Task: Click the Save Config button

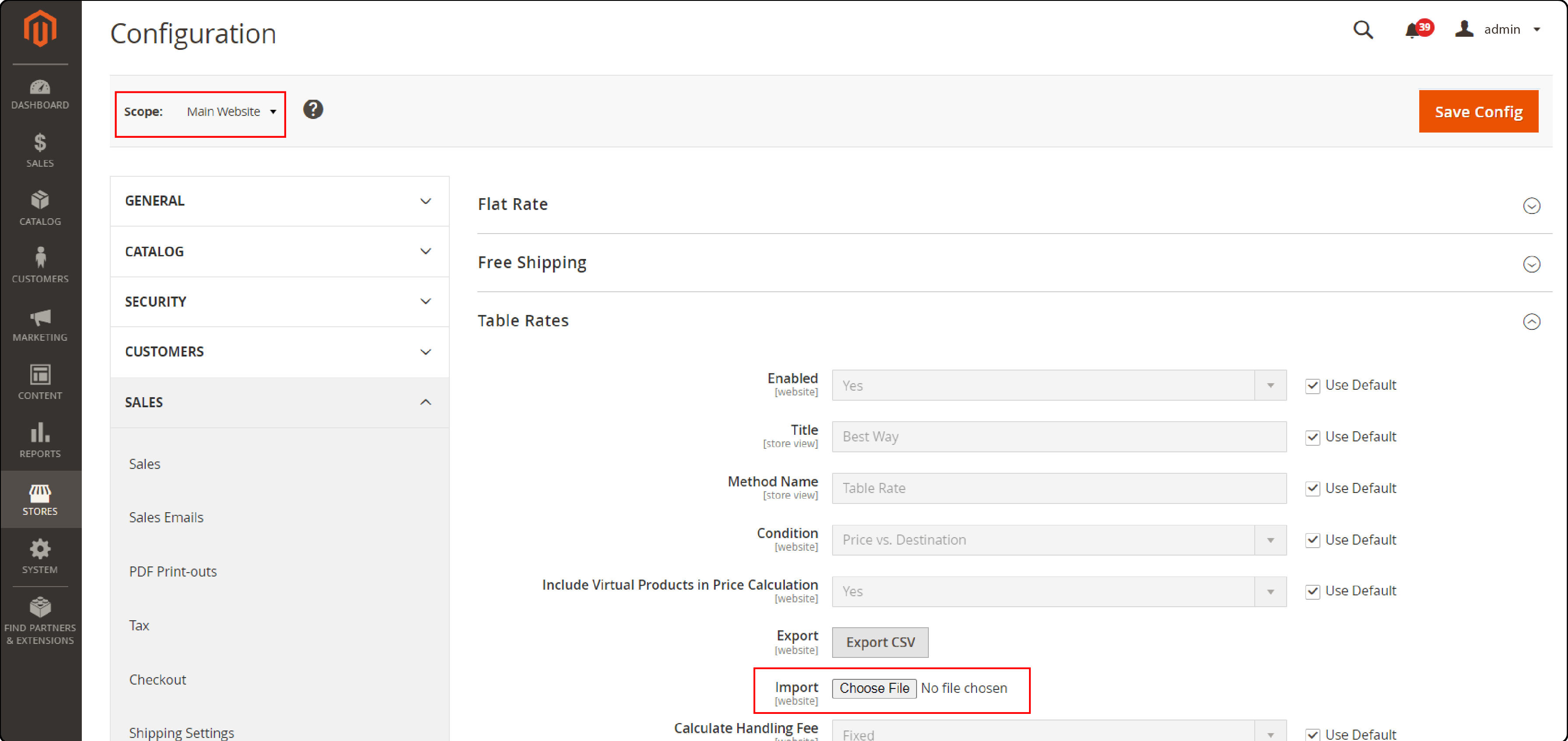Action: tap(1478, 112)
